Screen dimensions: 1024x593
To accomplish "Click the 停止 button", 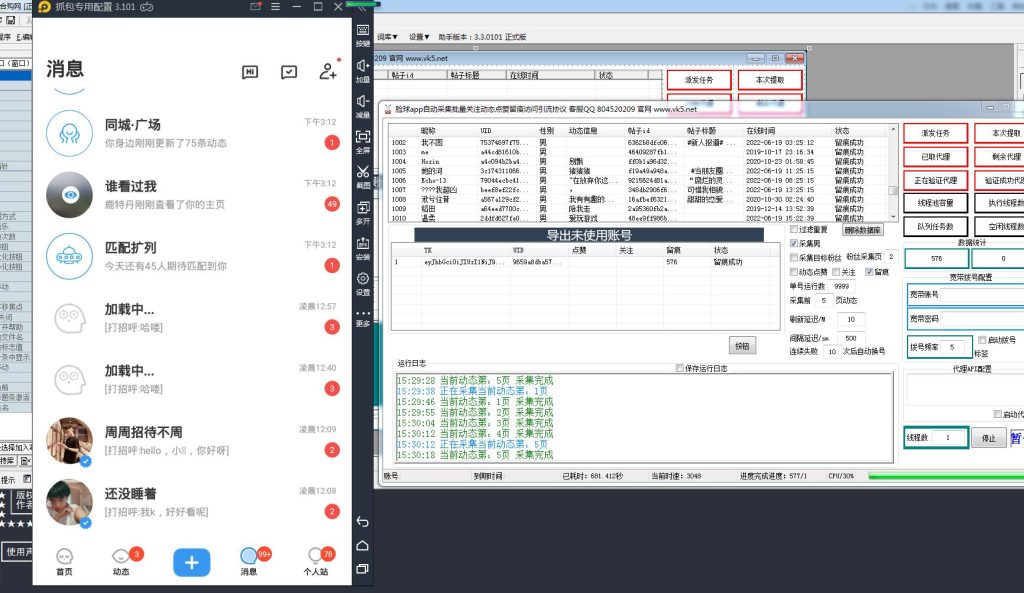I will [988, 438].
